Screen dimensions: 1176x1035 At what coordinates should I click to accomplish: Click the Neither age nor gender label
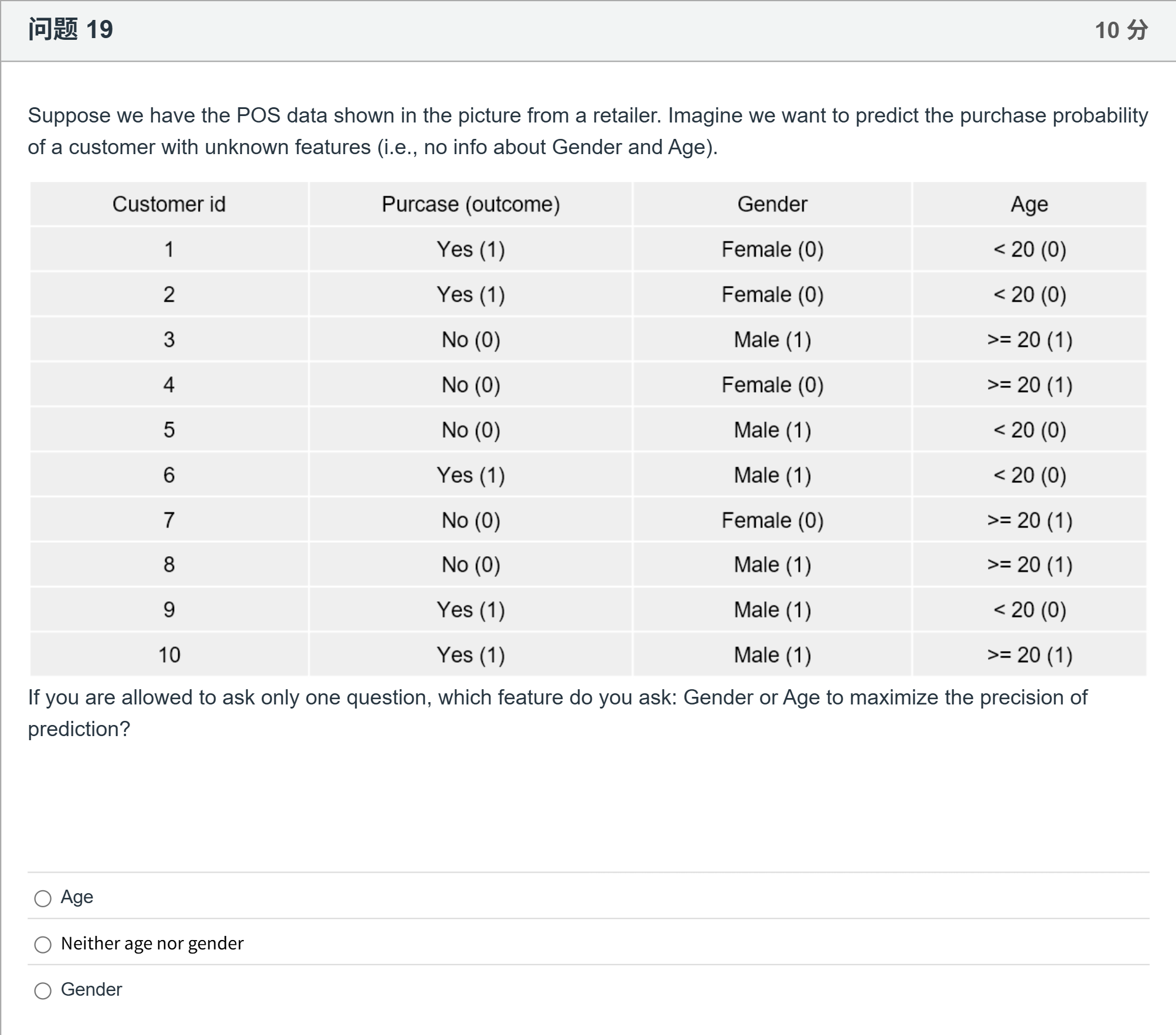click(x=152, y=943)
